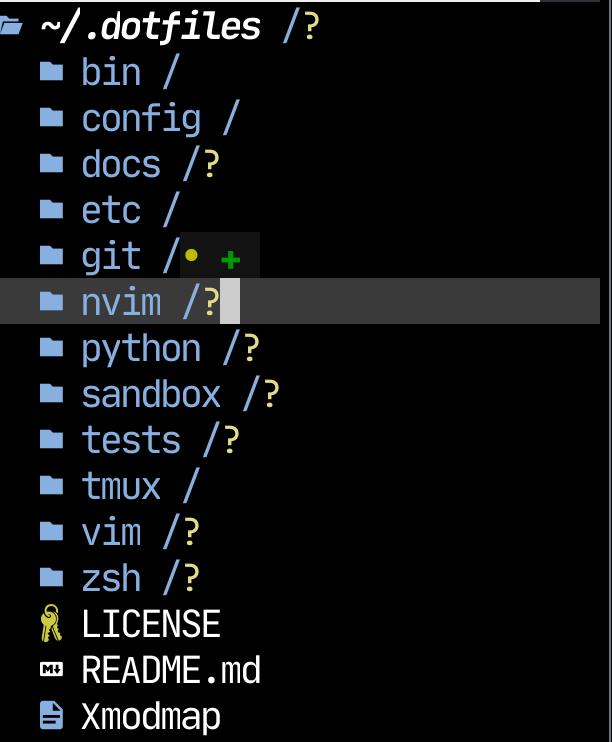Click the folder icon next to vim

[x=52, y=531]
